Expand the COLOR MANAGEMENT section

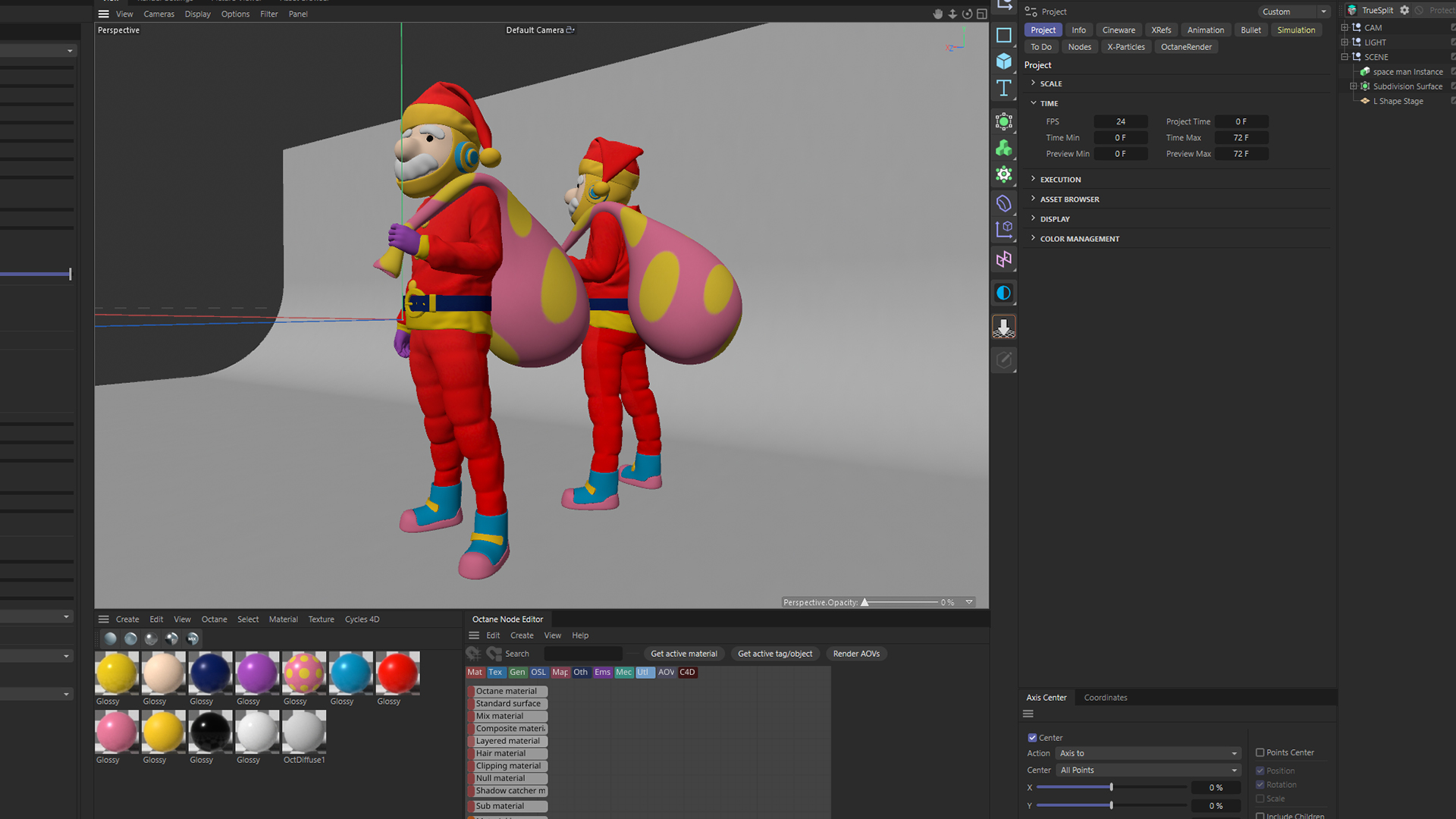[x=1079, y=239]
